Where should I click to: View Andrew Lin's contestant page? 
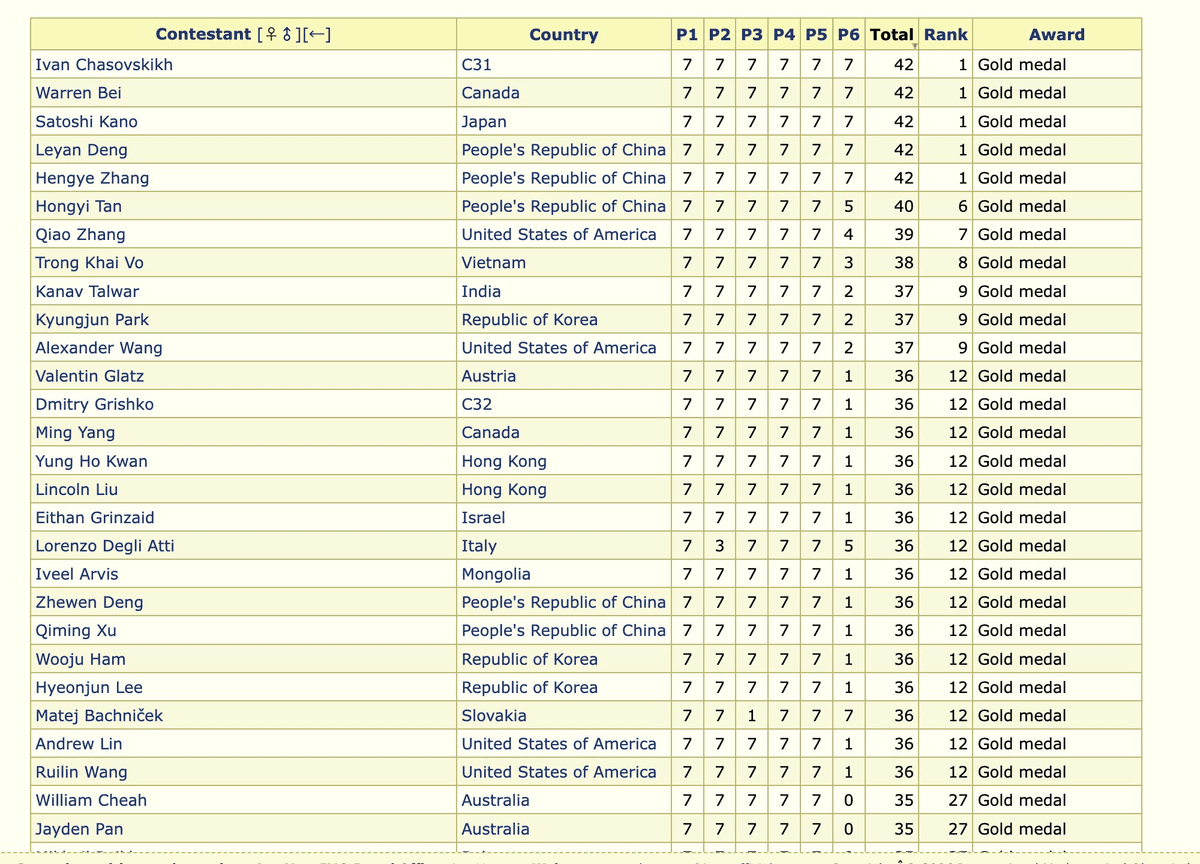[x=79, y=745]
